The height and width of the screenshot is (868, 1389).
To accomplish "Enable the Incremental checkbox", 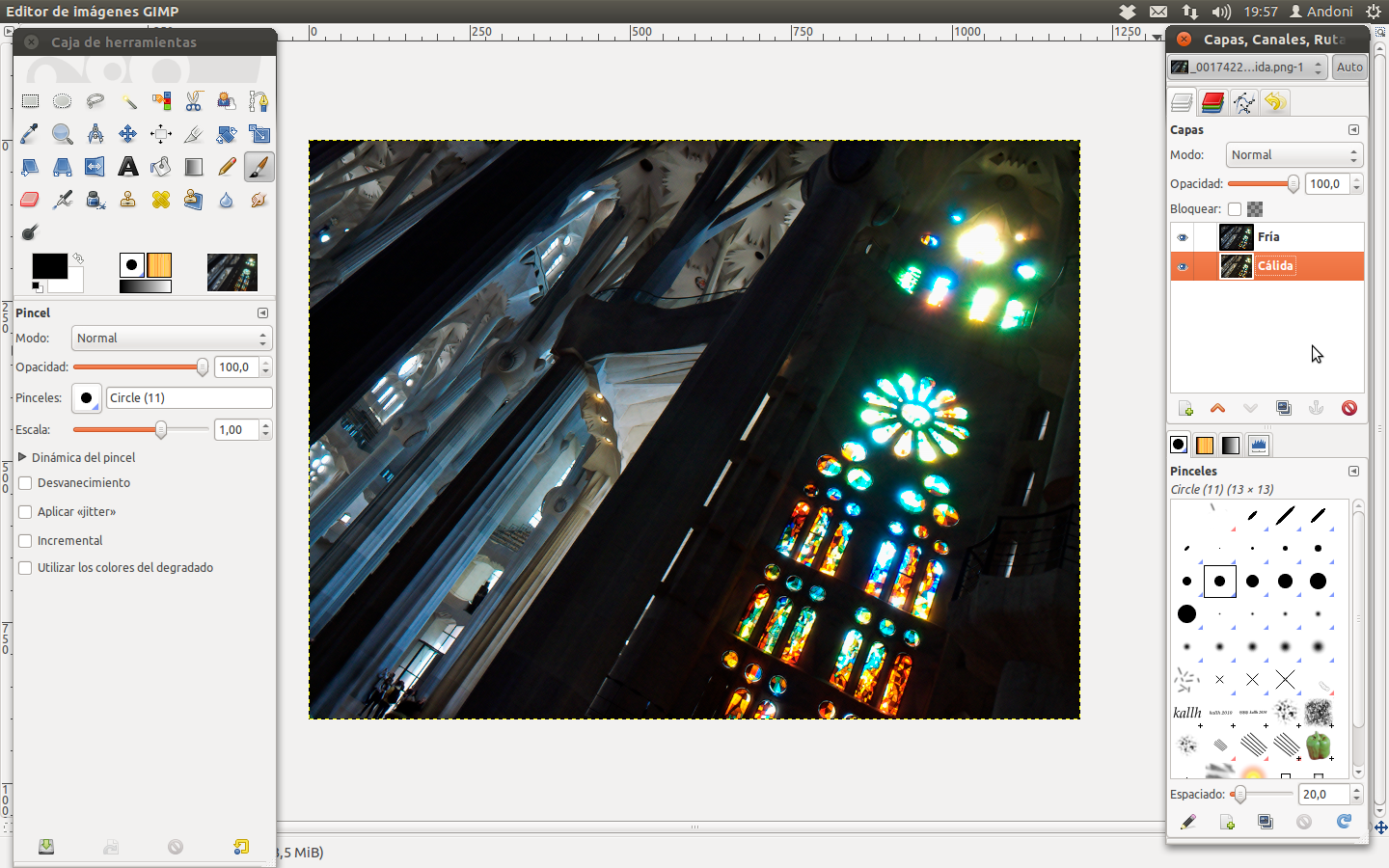I will coord(25,541).
